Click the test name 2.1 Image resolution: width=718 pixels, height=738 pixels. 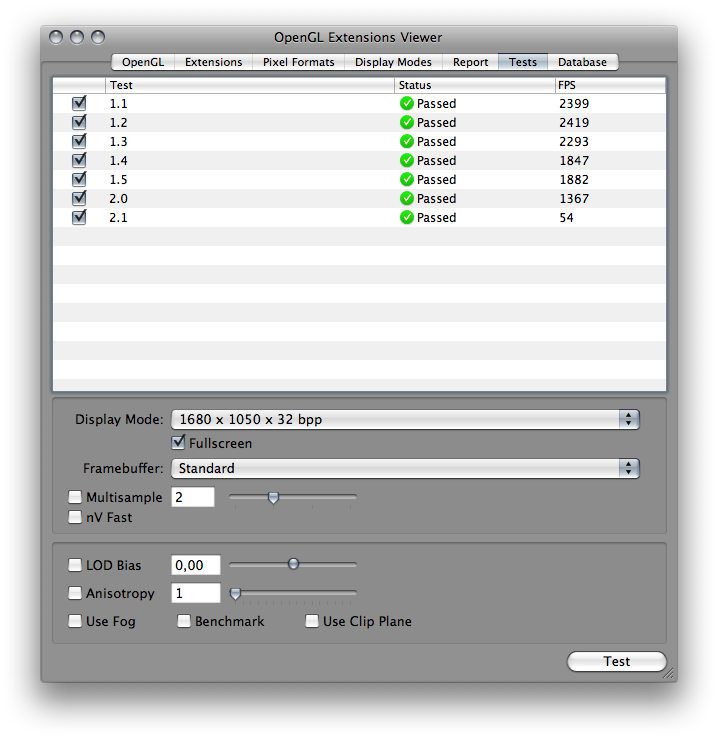coord(118,217)
